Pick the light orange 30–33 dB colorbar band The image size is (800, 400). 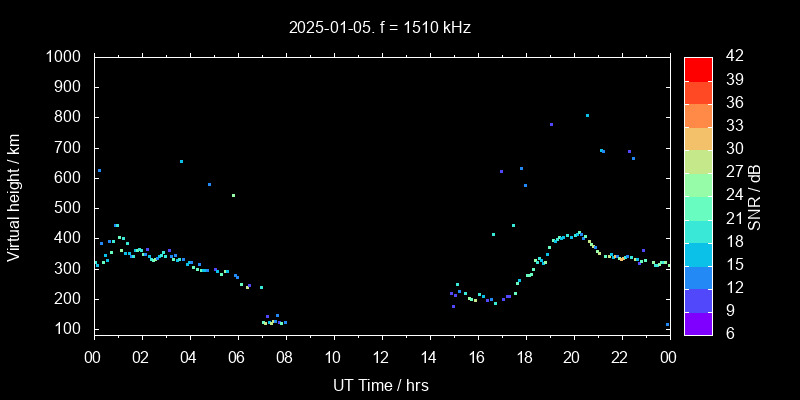(x=698, y=137)
